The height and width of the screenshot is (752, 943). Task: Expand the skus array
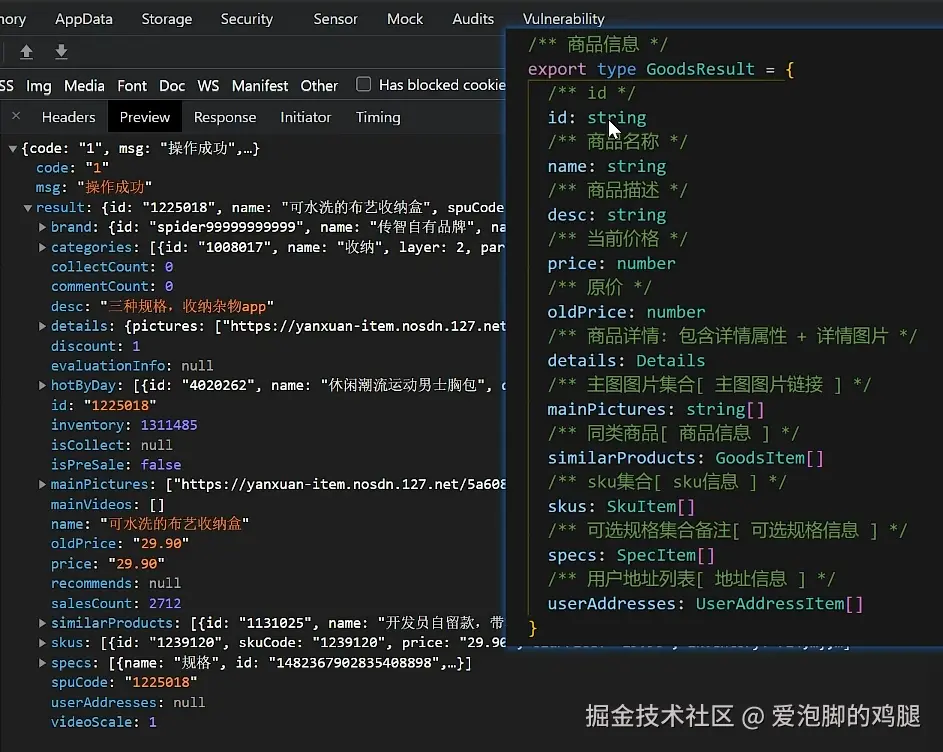point(42,643)
